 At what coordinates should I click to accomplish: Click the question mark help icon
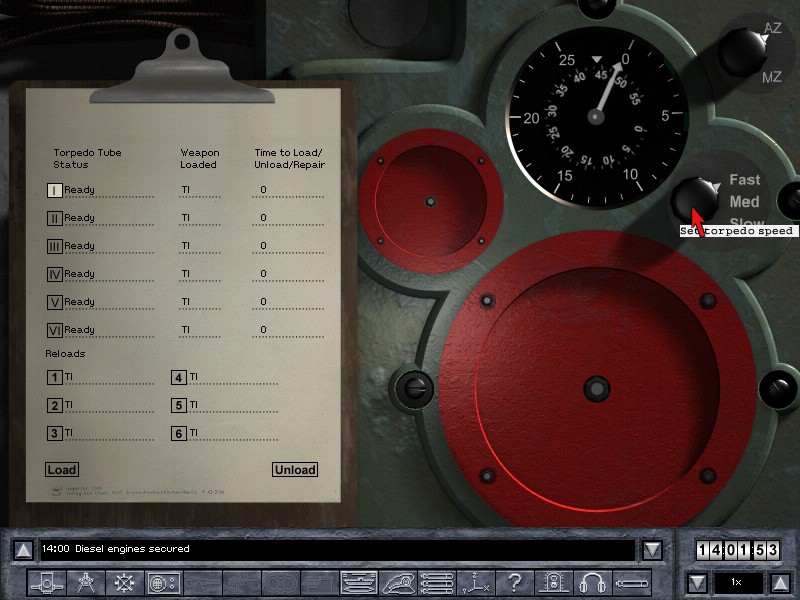[514, 581]
